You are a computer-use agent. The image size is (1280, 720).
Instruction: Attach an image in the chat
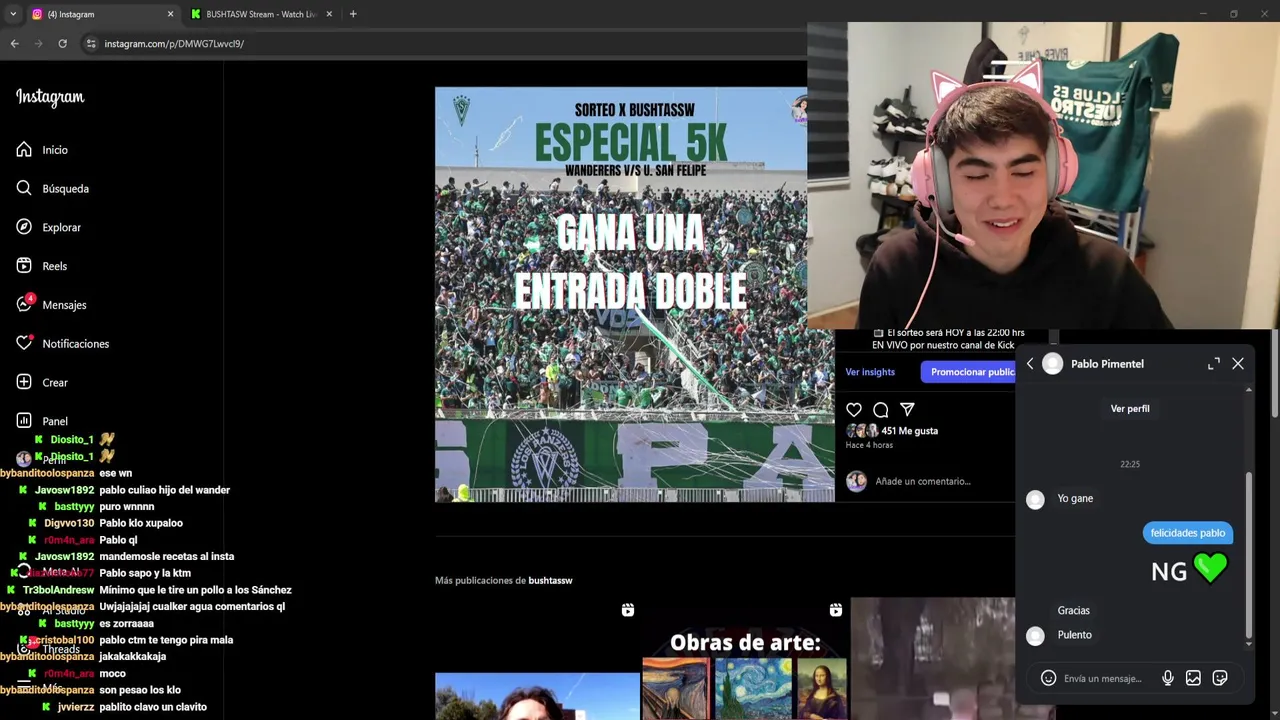pos(1193,678)
